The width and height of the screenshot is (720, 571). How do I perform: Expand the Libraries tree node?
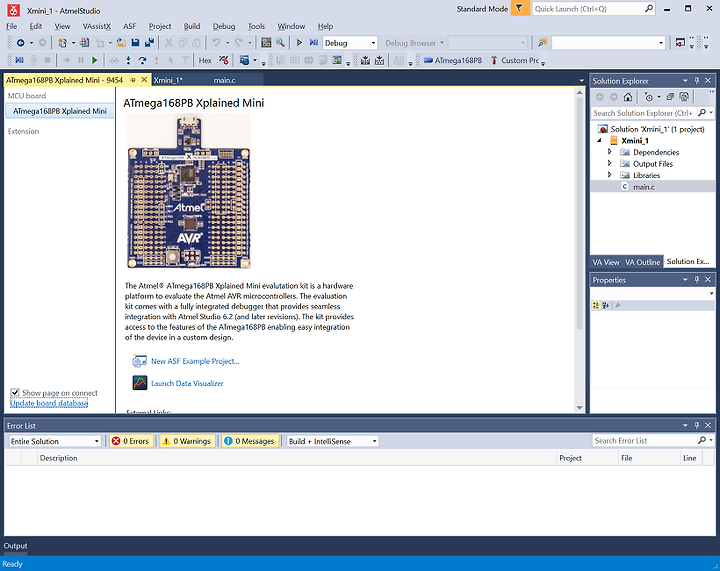click(x=609, y=175)
